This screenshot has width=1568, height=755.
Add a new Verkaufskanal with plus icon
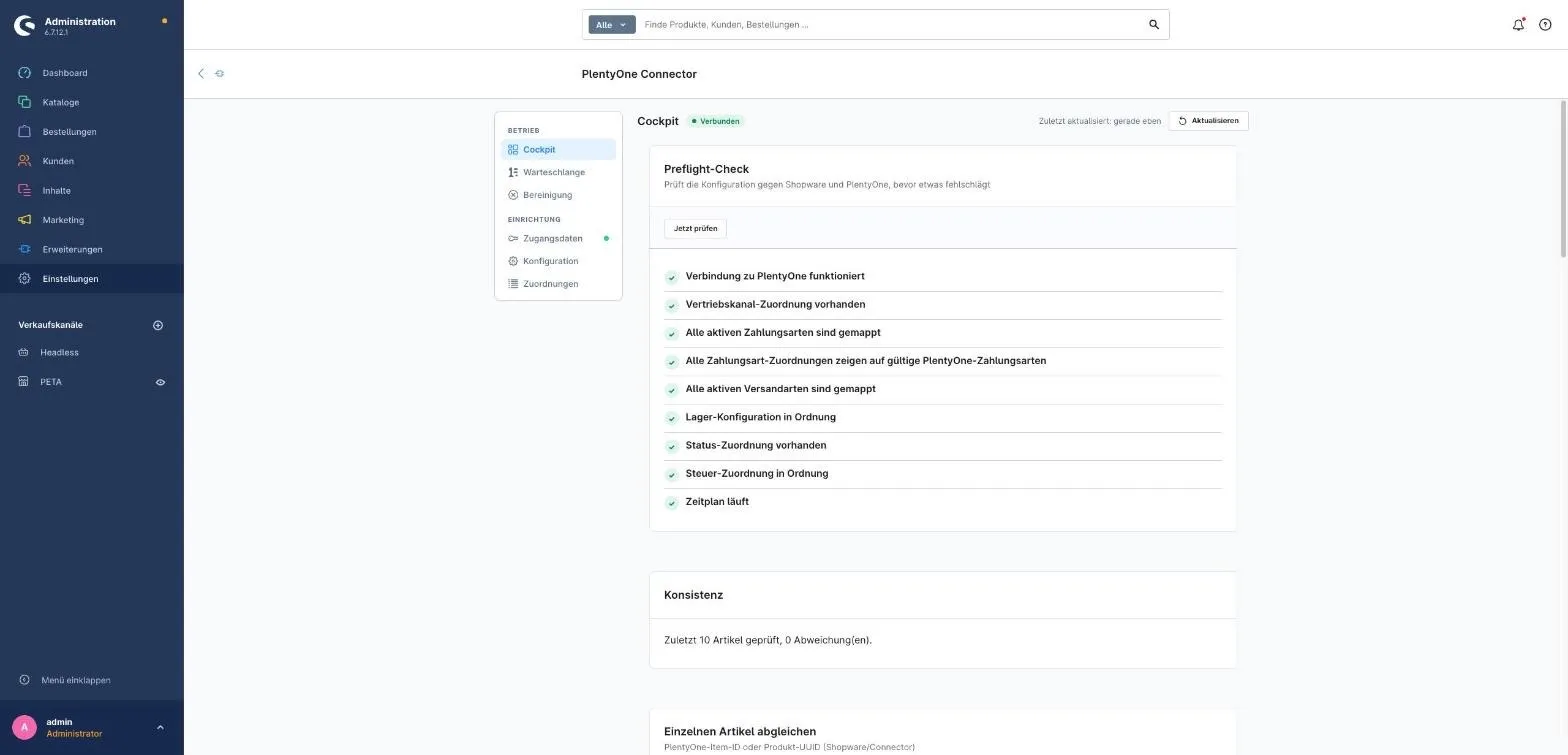[x=158, y=325]
